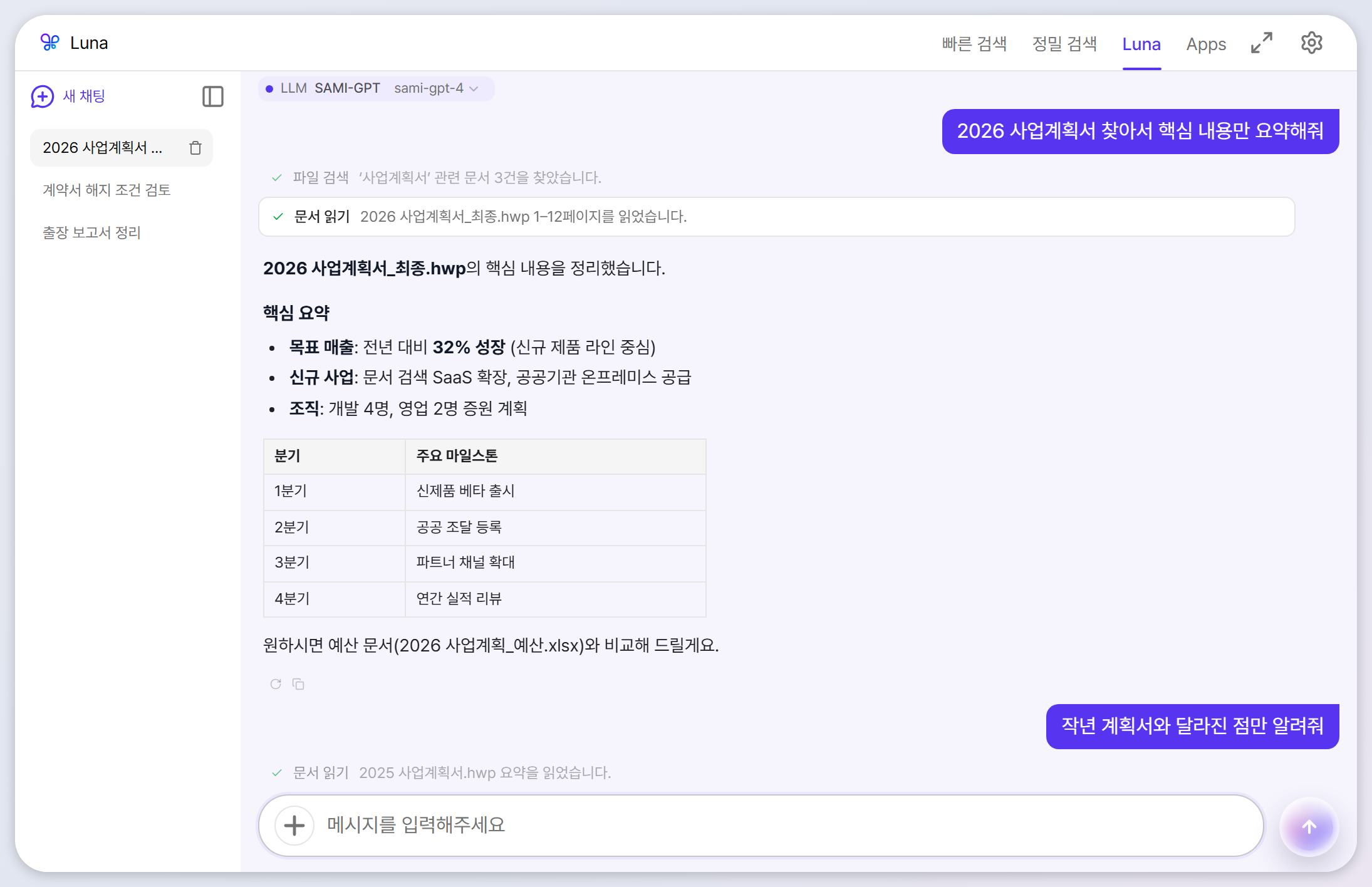Start a new chat with 새 채팅

point(68,96)
